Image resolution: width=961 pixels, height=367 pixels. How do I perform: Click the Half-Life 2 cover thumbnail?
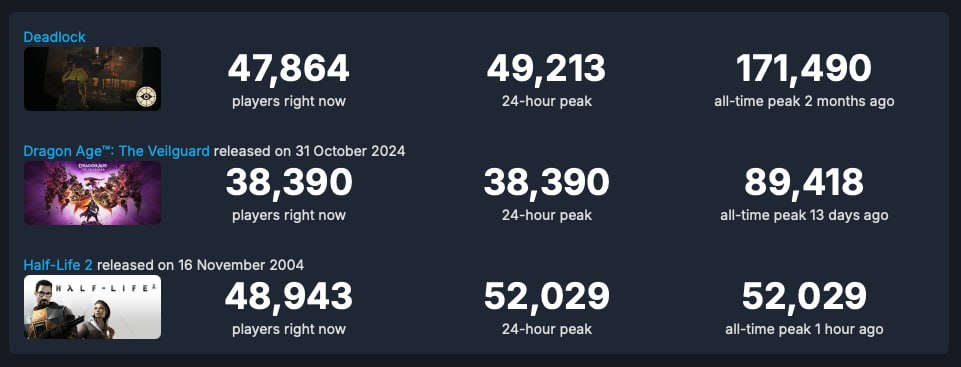(93, 307)
